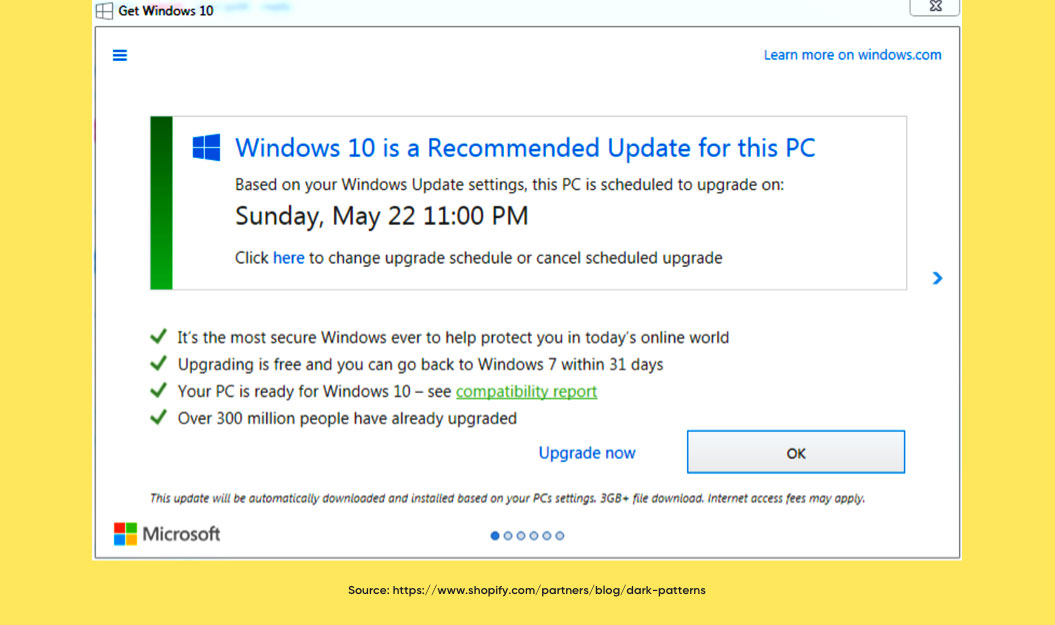
Task: Click the checkmark next to the free upgrade bullet
Action: coord(158,362)
